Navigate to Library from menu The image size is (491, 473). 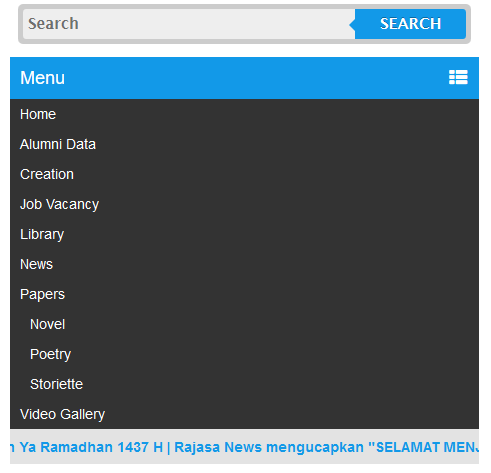244,234
